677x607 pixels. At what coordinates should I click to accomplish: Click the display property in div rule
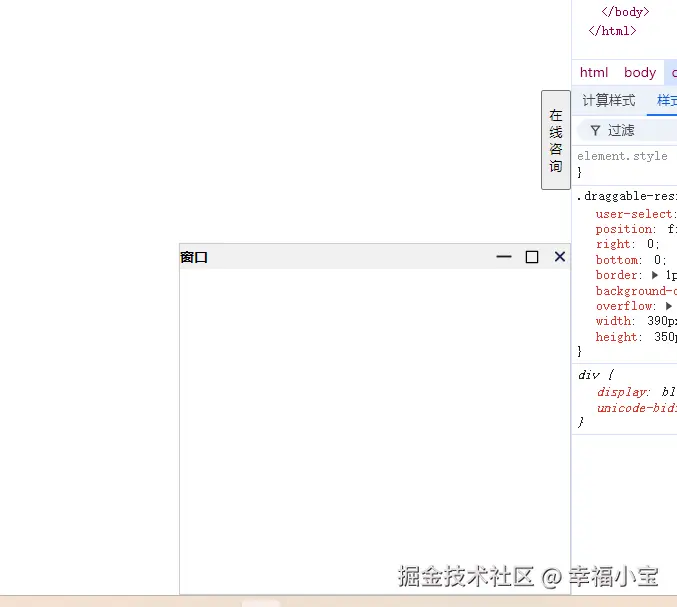point(621,392)
